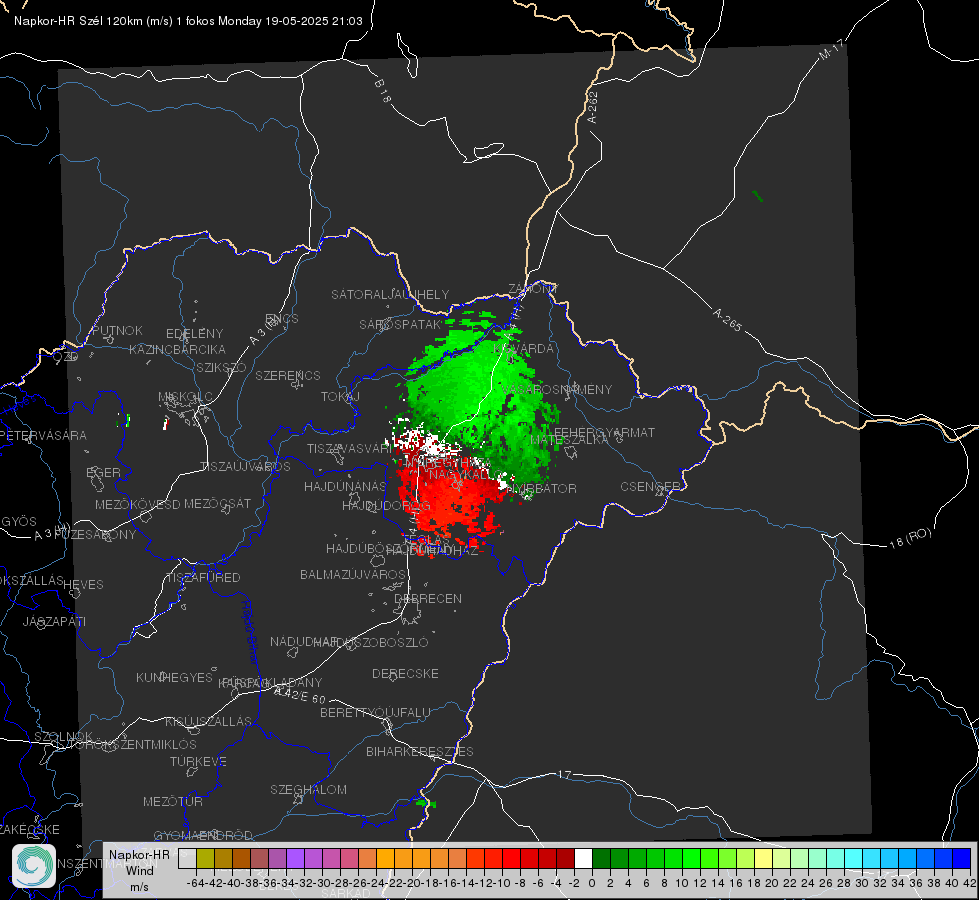The width and height of the screenshot is (979, 900).
Task: Click the TISZAÚJVÁROS city label
Action: coord(245,467)
